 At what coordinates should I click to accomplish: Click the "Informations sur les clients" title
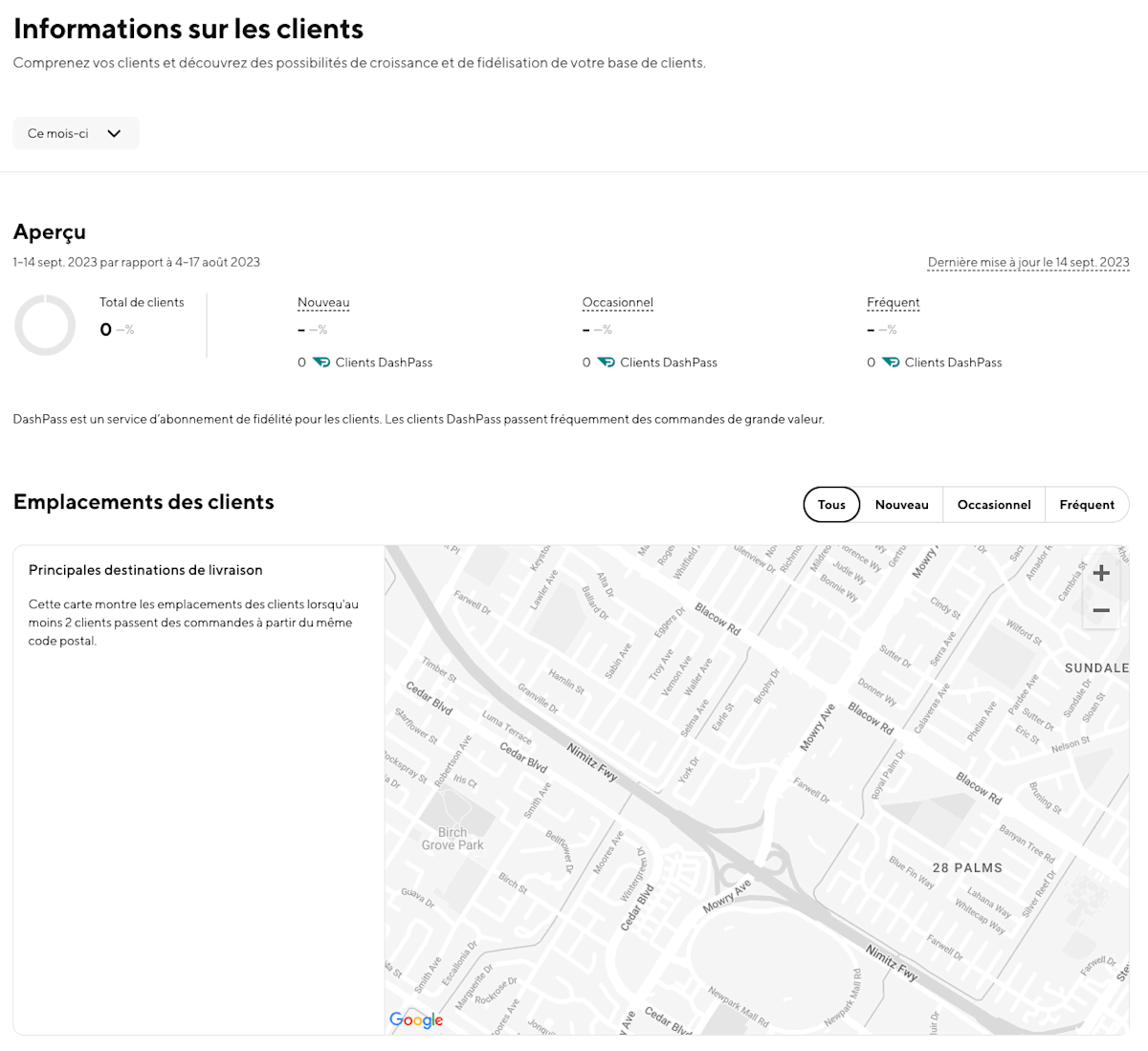[x=188, y=29]
